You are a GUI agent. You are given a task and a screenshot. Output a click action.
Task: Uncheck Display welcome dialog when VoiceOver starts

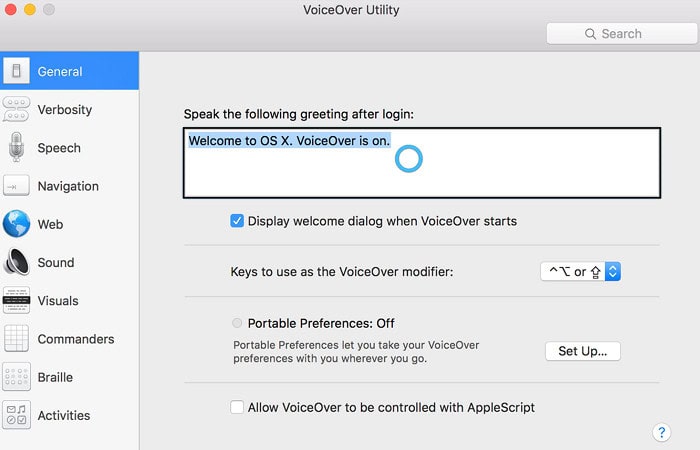pos(237,221)
